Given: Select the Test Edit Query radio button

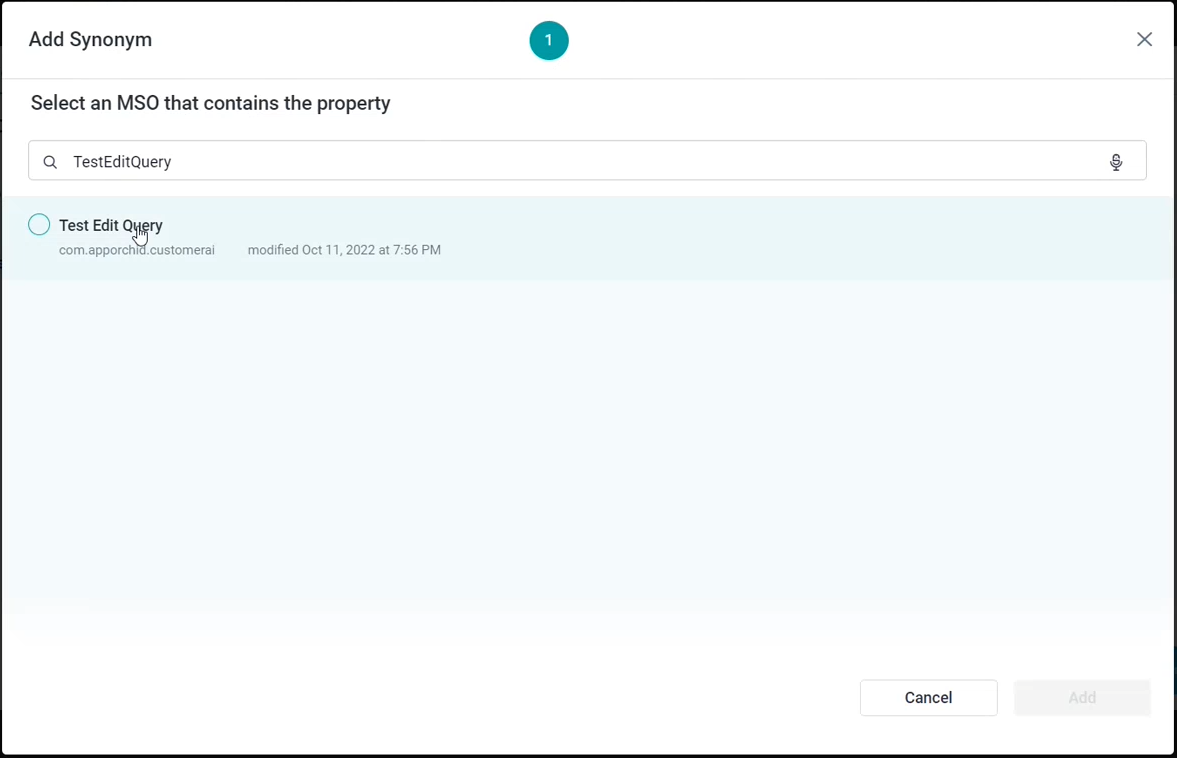Looking at the screenshot, I should [x=39, y=225].
